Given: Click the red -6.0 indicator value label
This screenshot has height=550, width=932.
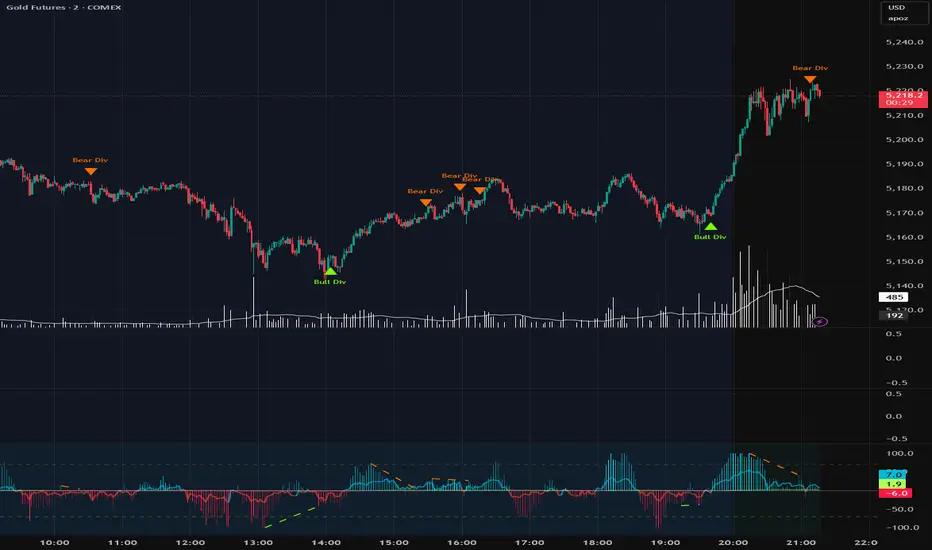Looking at the screenshot, I should [896, 494].
